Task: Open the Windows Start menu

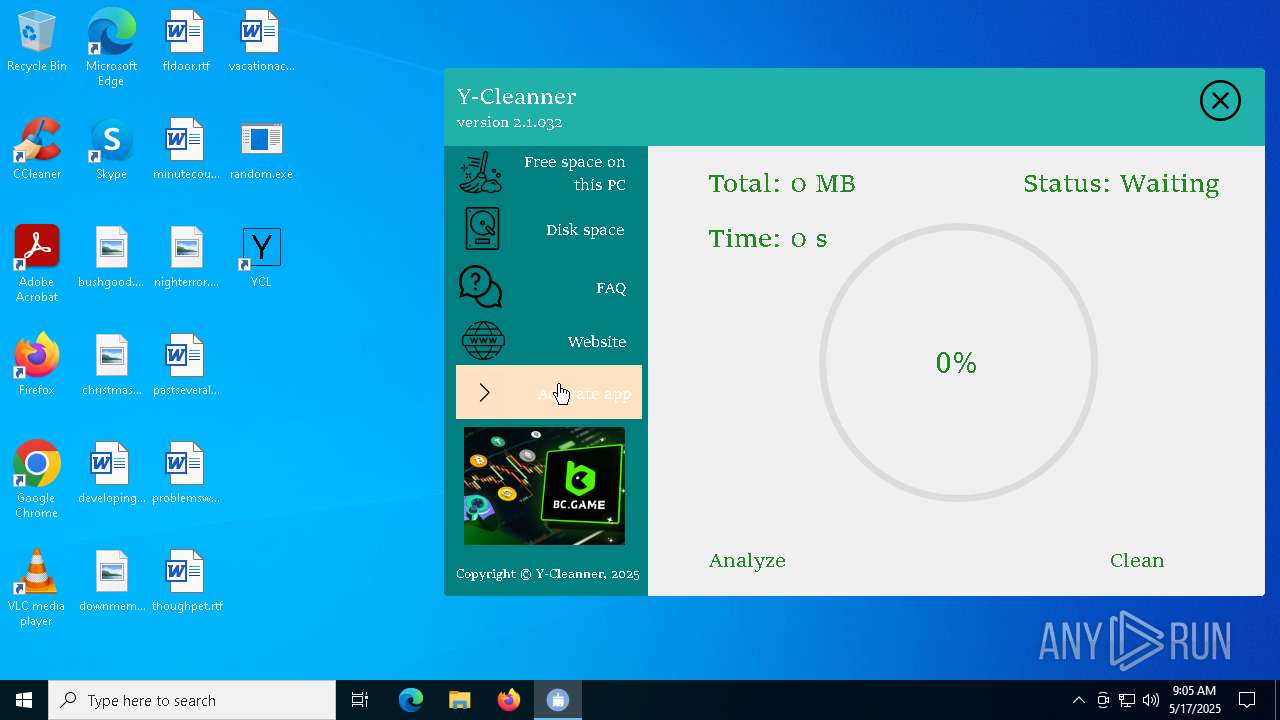Action: (24, 700)
